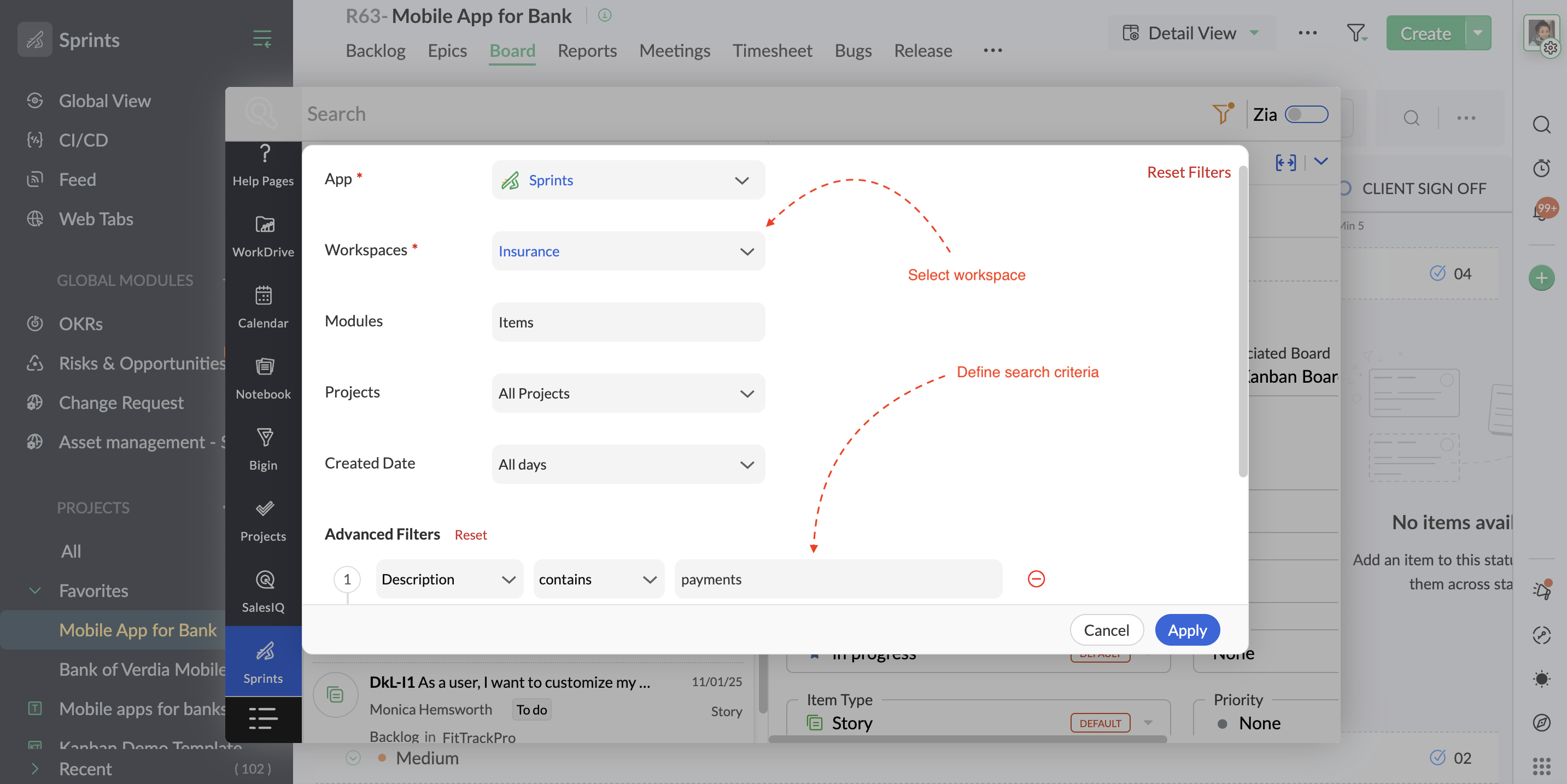Screen dimensions: 1567x784
Task: Open Notebook from the app rail
Action: click(263, 379)
